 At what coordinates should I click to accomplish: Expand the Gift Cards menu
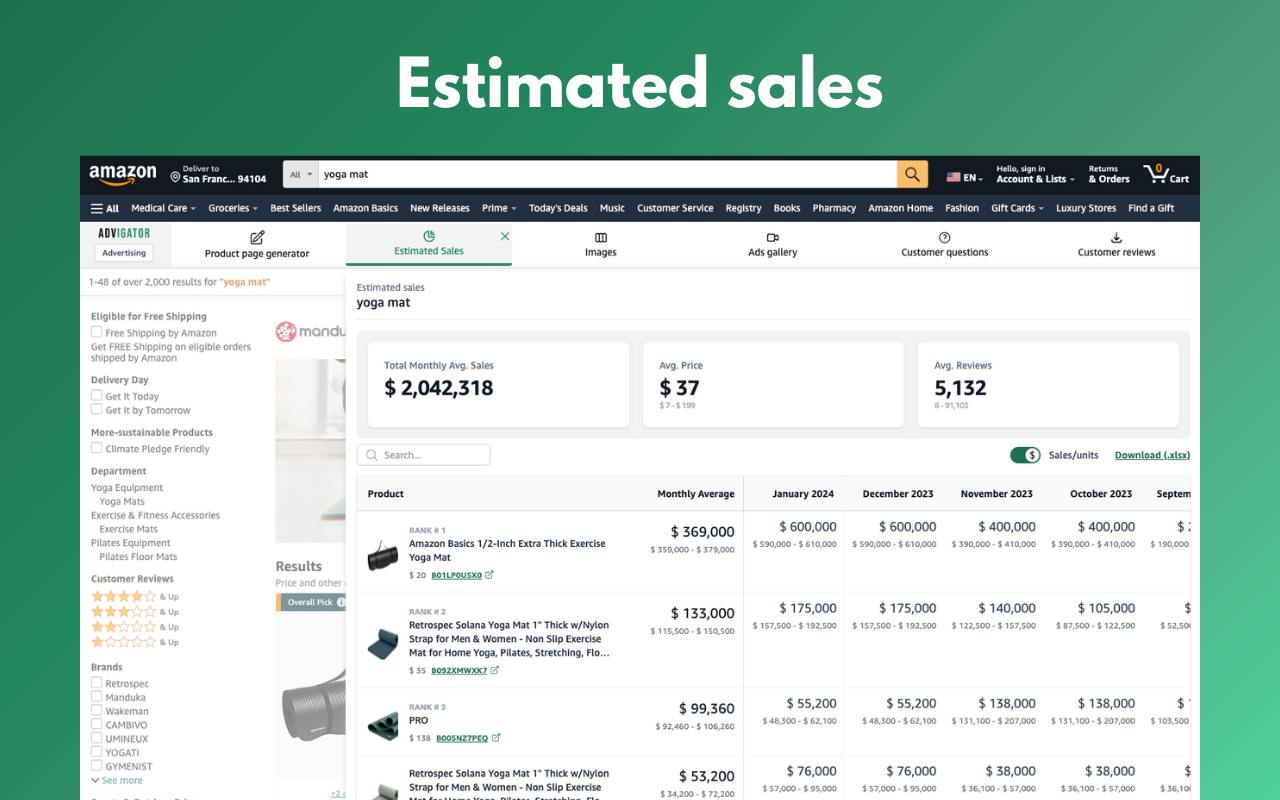coord(1017,208)
